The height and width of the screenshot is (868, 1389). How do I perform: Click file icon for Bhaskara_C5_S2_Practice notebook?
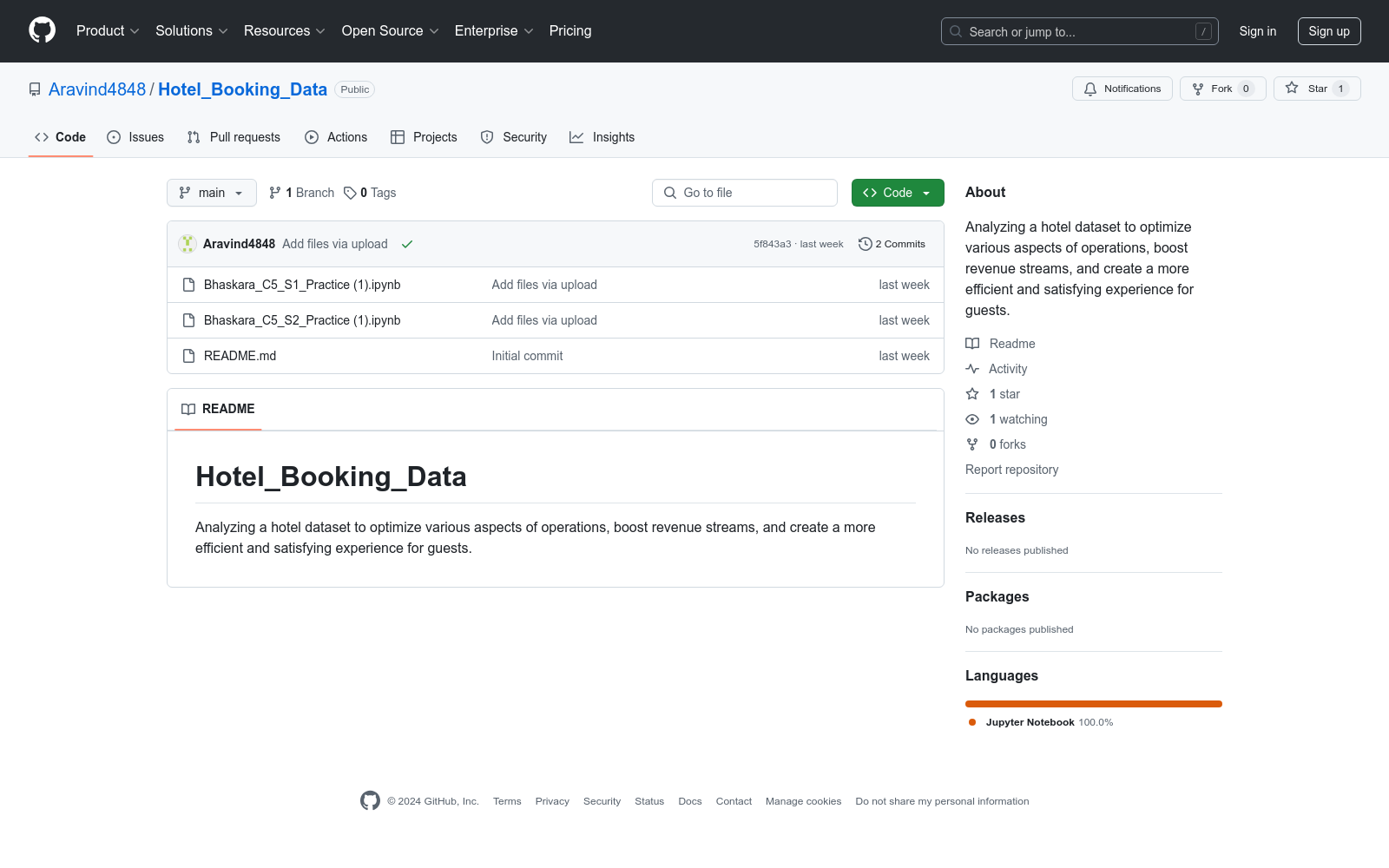coord(188,320)
